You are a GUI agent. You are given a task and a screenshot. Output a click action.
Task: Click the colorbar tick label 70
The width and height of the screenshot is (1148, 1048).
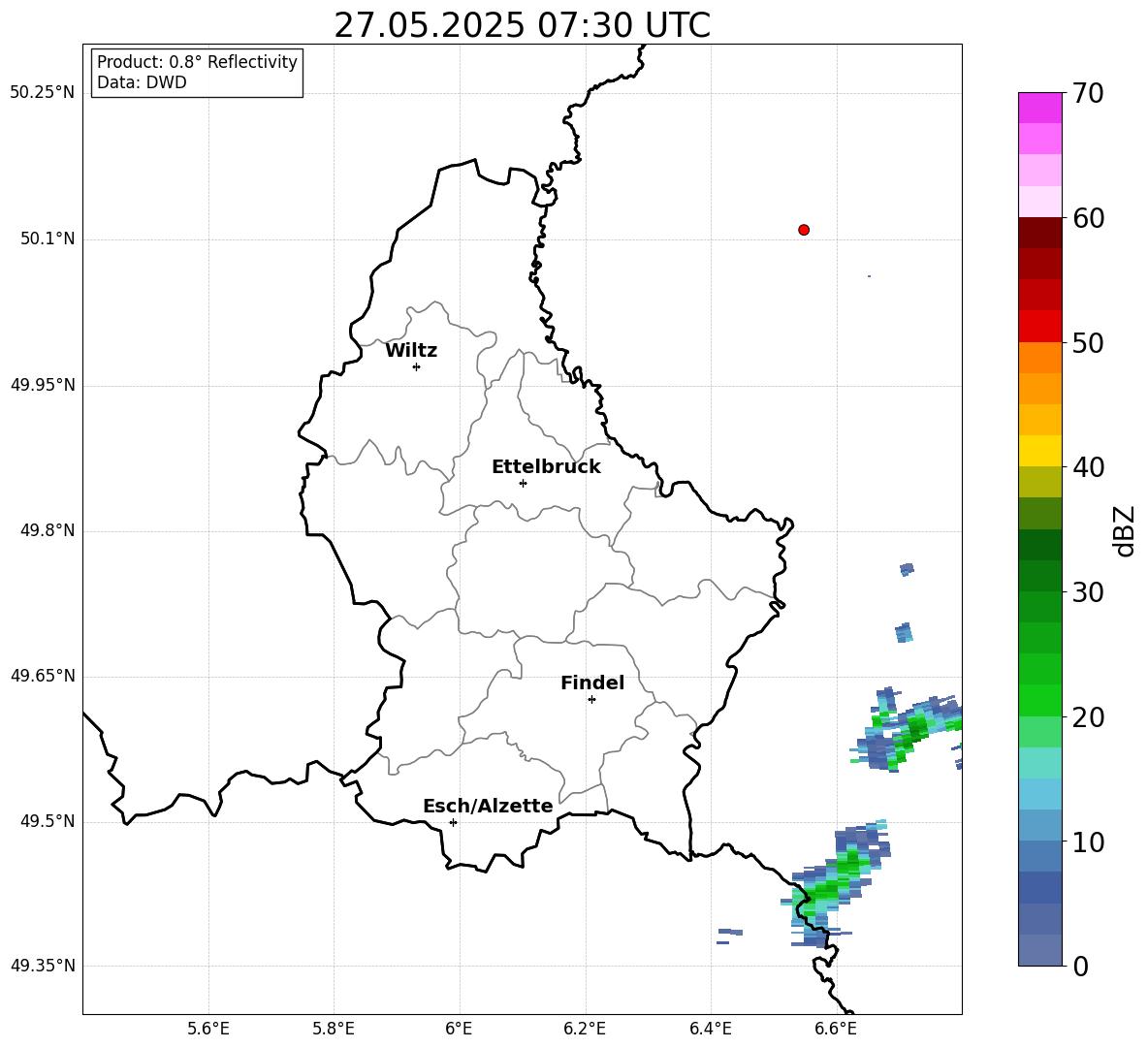[x=1088, y=93]
